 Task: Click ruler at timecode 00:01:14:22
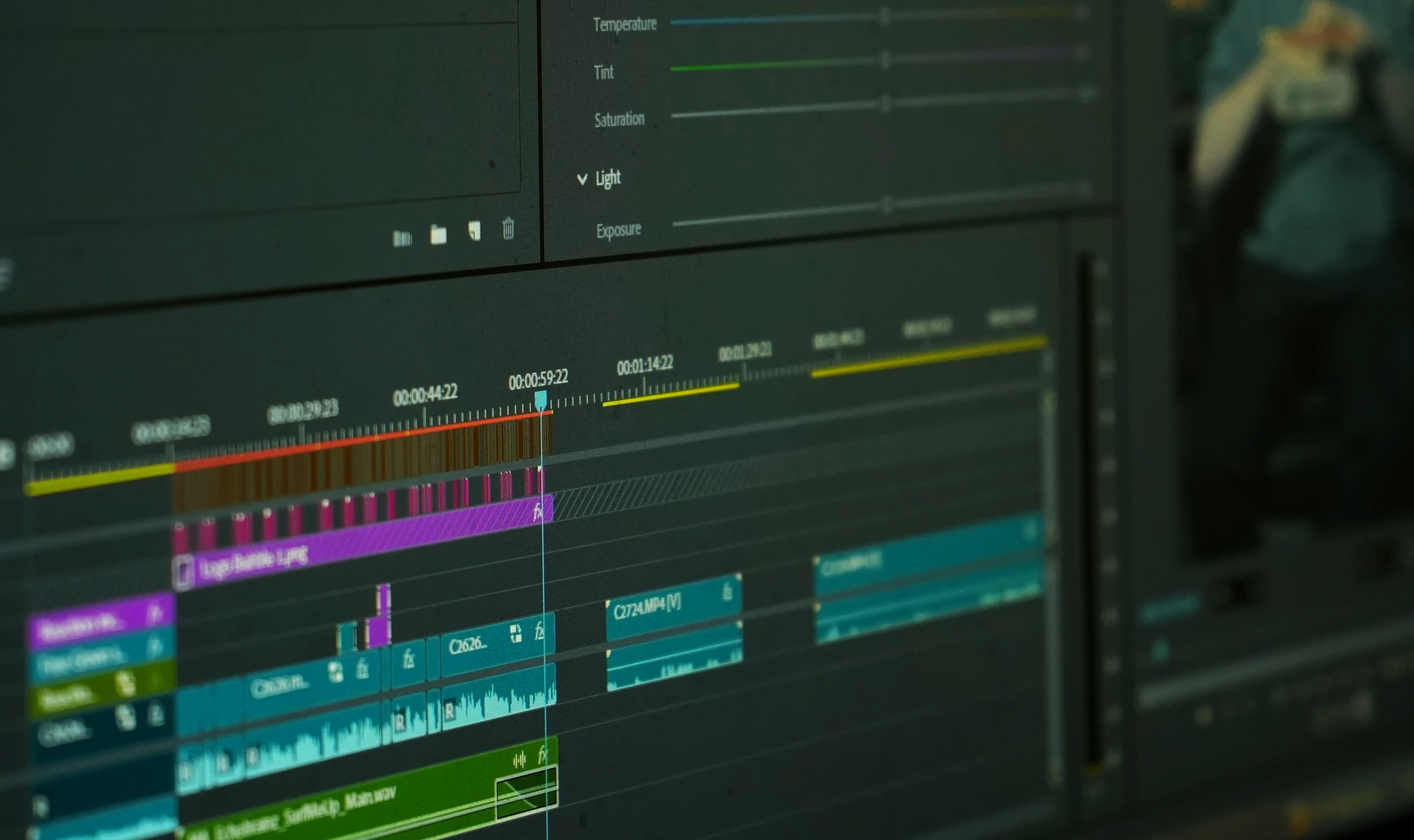point(644,386)
